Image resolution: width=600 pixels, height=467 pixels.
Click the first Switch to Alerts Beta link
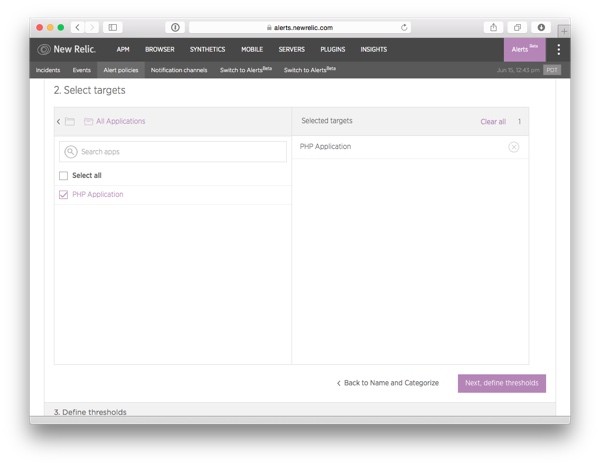point(246,70)
